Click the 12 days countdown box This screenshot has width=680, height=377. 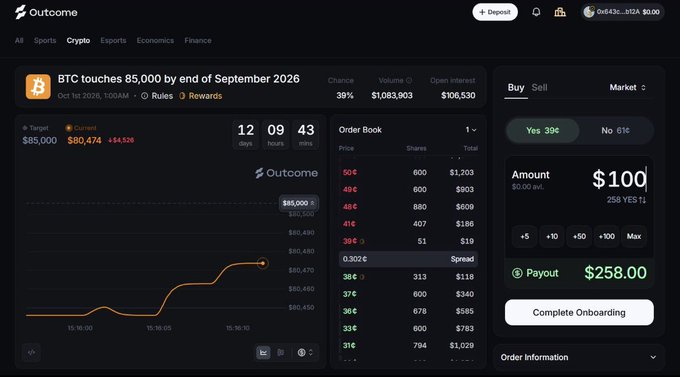245,135
